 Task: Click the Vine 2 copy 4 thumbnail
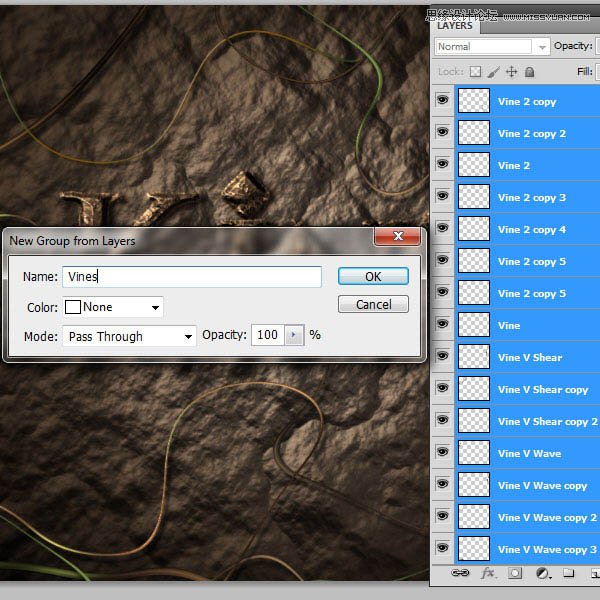(474, 229)
